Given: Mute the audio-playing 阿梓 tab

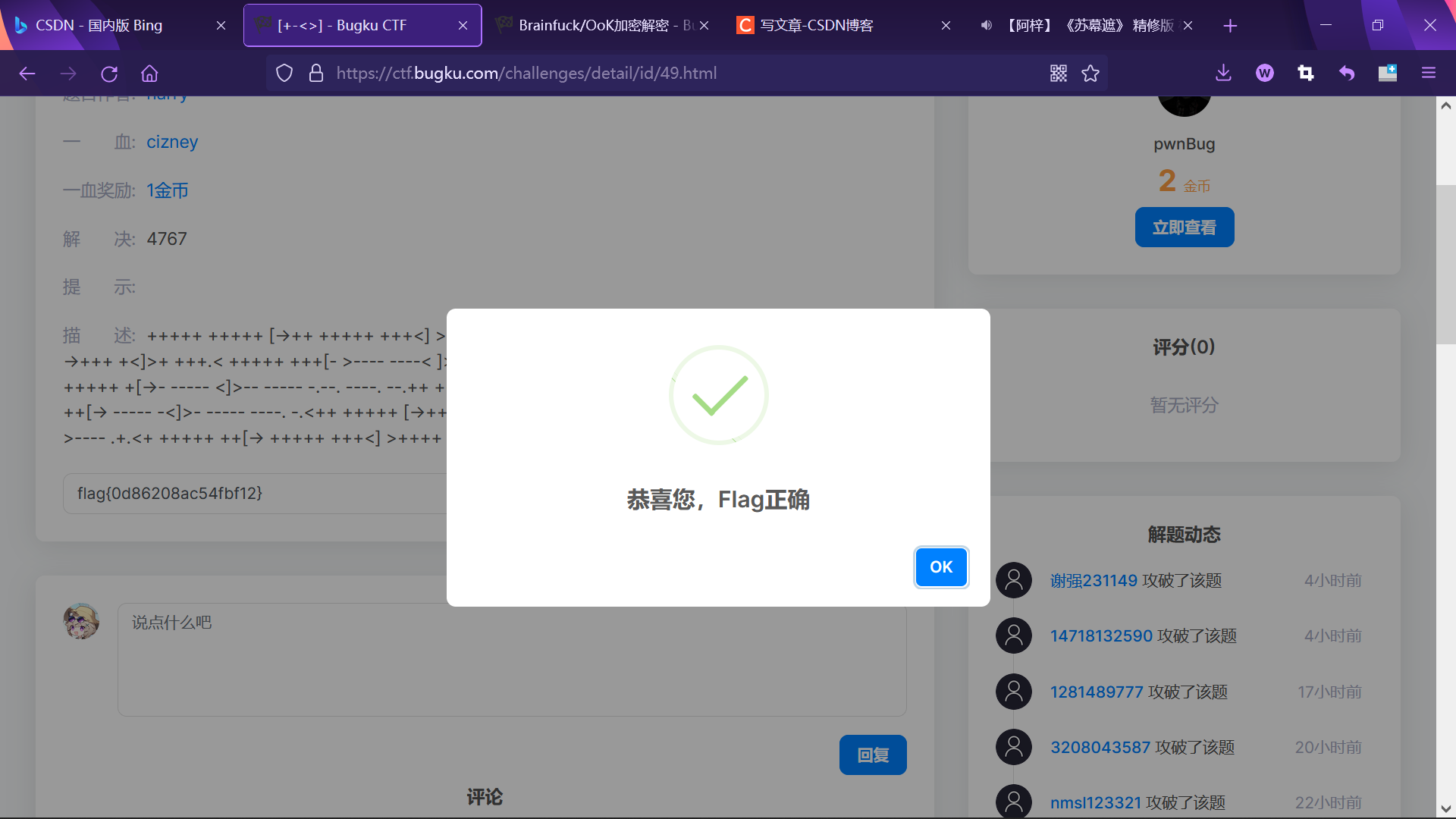Looking at the screenshot, I should coord(986,25).
